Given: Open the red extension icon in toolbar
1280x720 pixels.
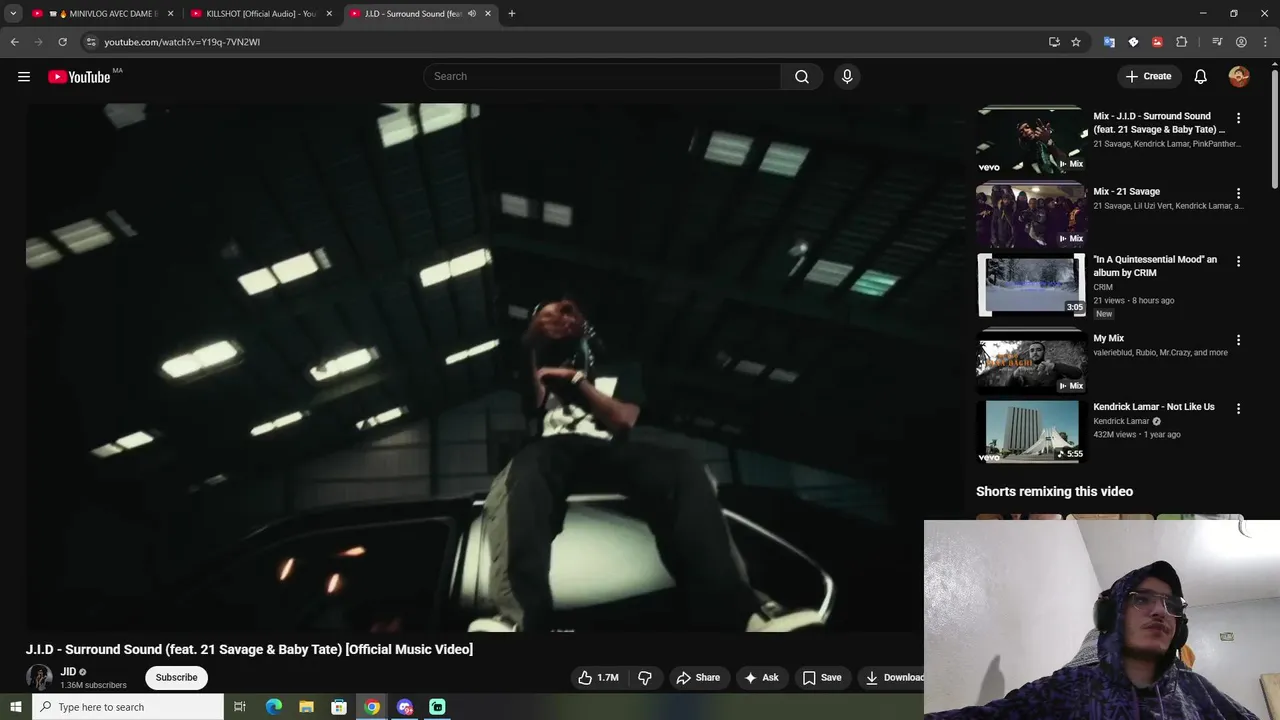Looking at the screenshot, I should [1157, 42].
